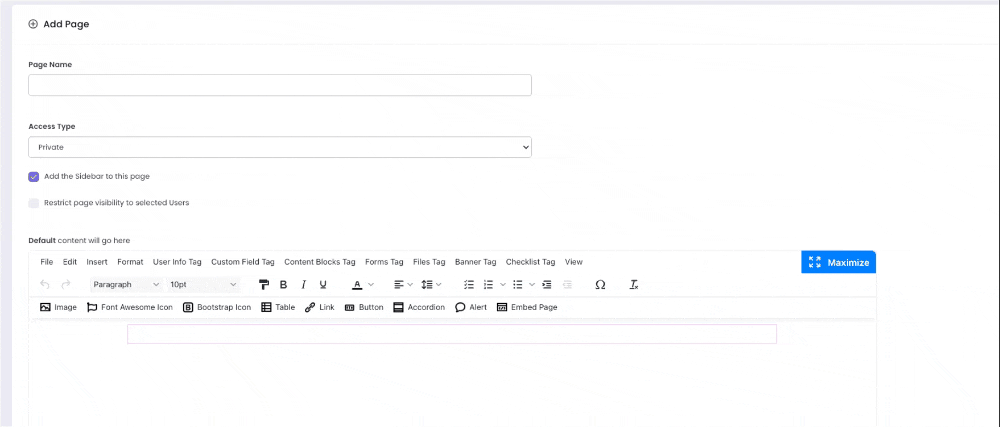
Task: Clear formatting with the Tx icon
Action: tap(634, 285)
